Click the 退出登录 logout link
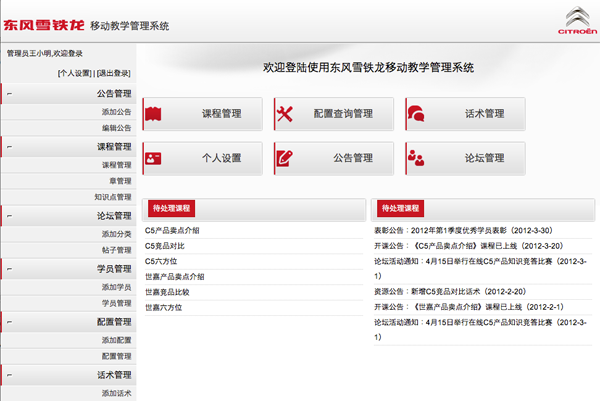 point(114,73)
